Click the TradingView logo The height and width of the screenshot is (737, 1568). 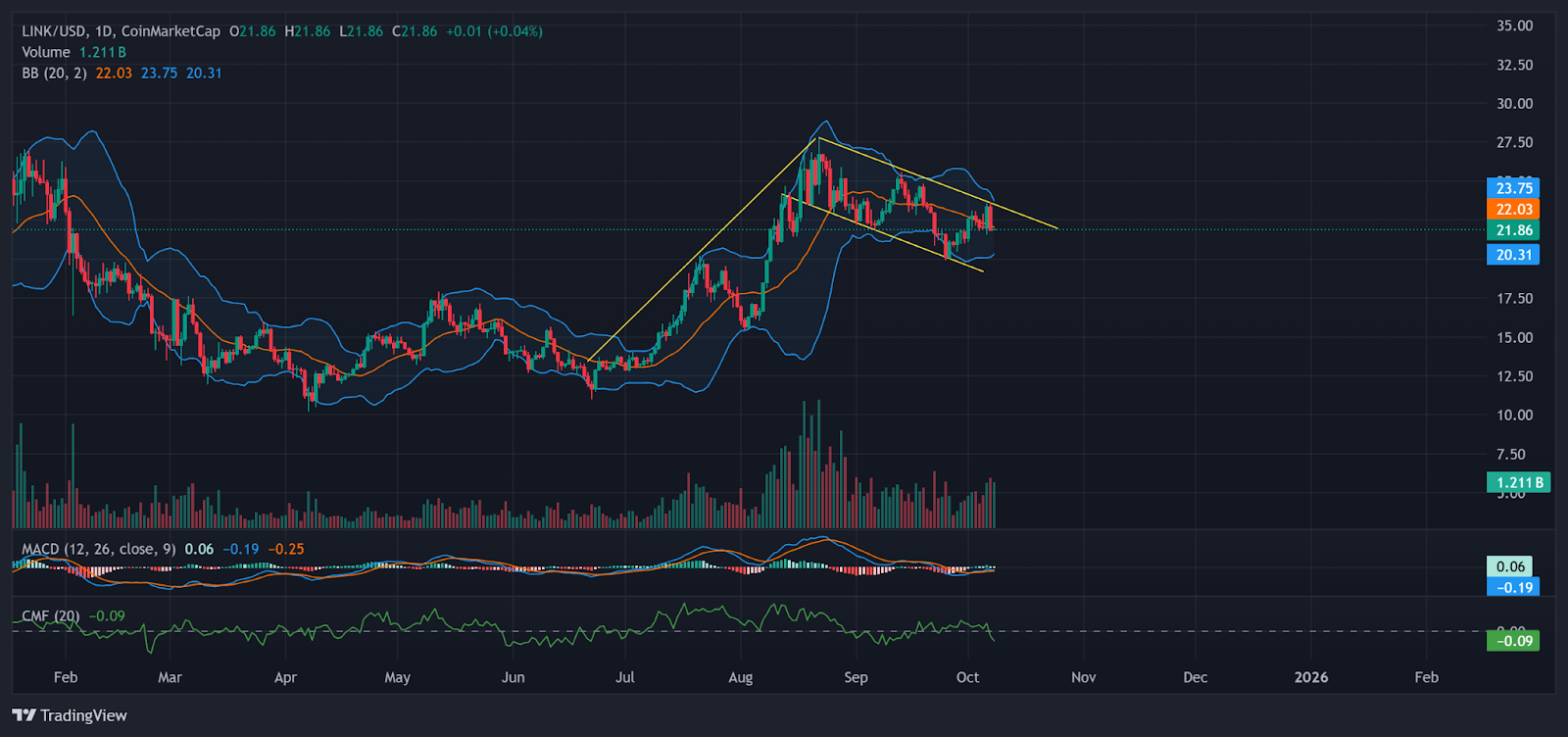point(70,715)
